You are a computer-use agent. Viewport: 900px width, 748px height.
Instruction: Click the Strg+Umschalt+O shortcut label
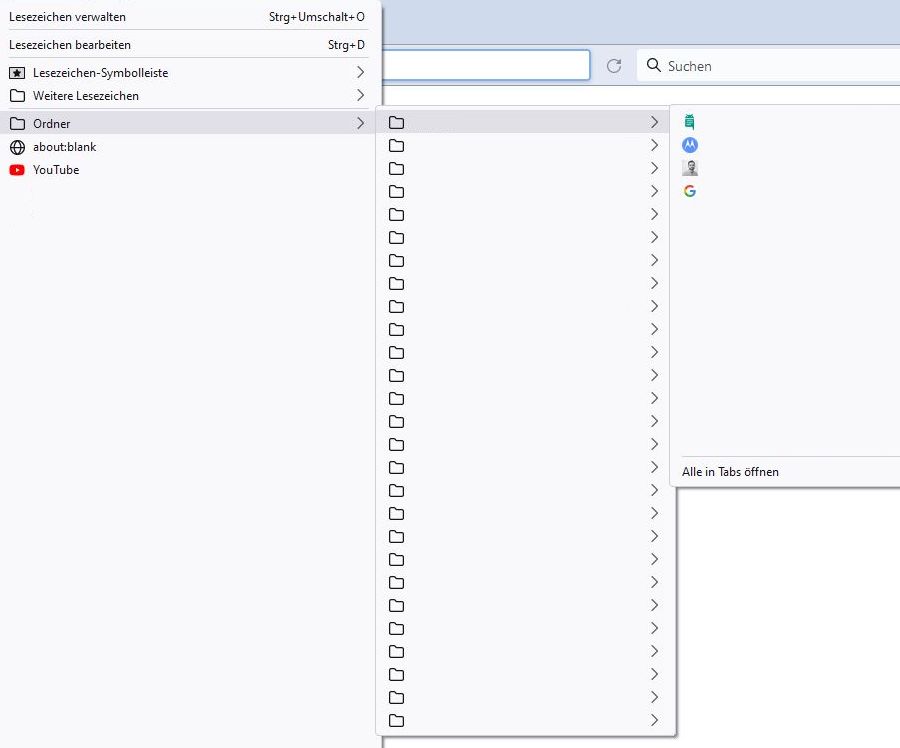tap(317, 17)
